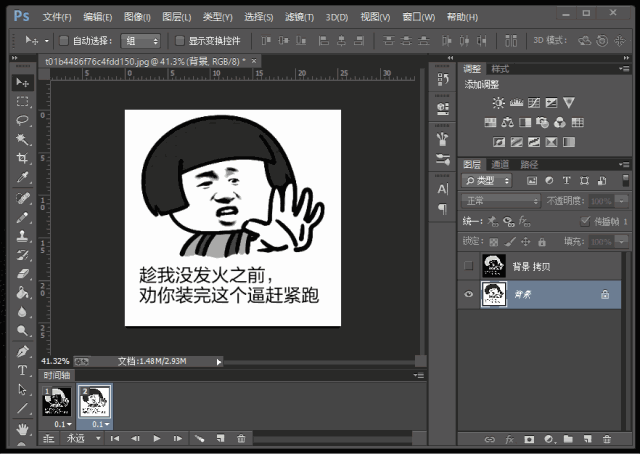Add a Vibrance adjustment triangle icon
The width and height of the screenshot is (640, 454).
tap(569, 102)
